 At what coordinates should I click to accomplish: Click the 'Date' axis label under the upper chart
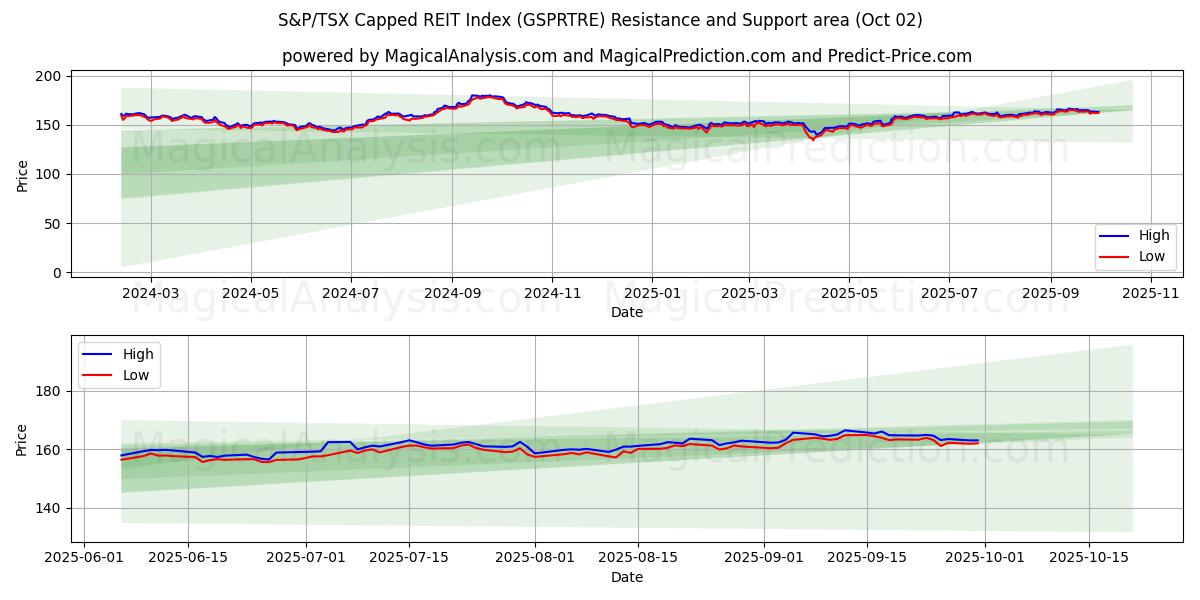(626, 312)
